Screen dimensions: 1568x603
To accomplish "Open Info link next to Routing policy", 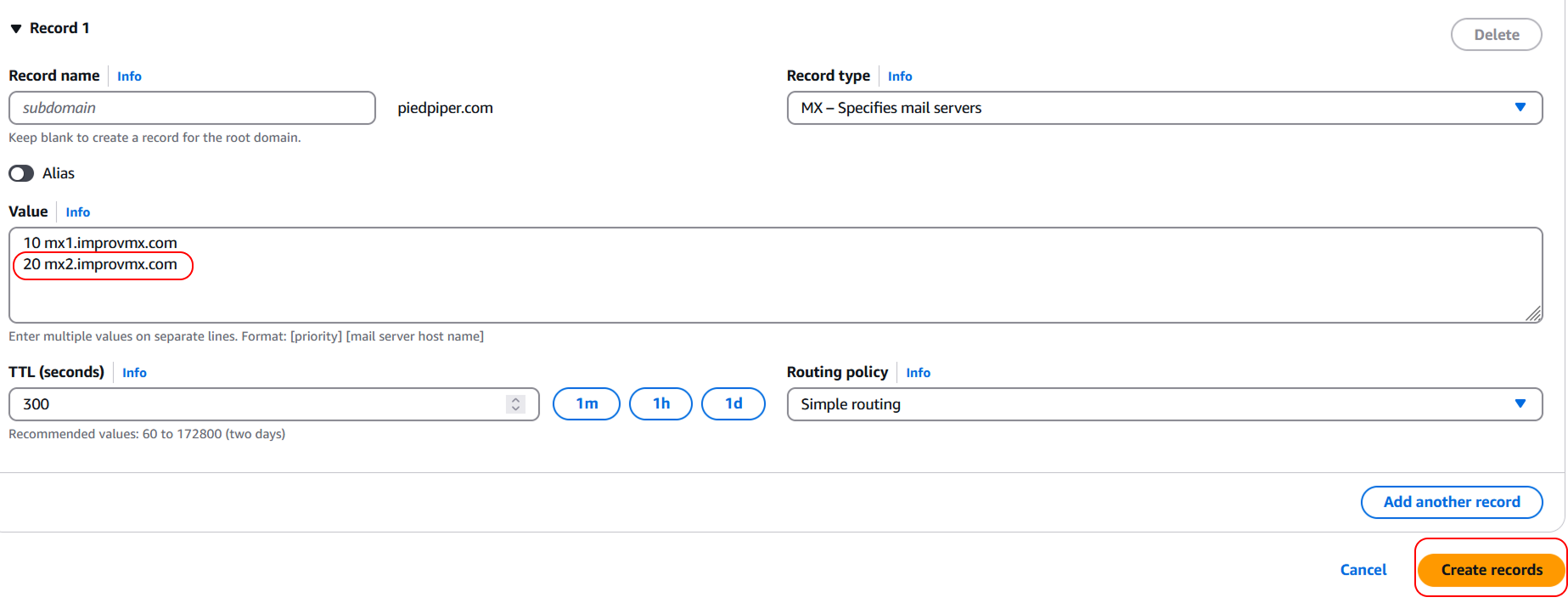I will coord(918,373).
